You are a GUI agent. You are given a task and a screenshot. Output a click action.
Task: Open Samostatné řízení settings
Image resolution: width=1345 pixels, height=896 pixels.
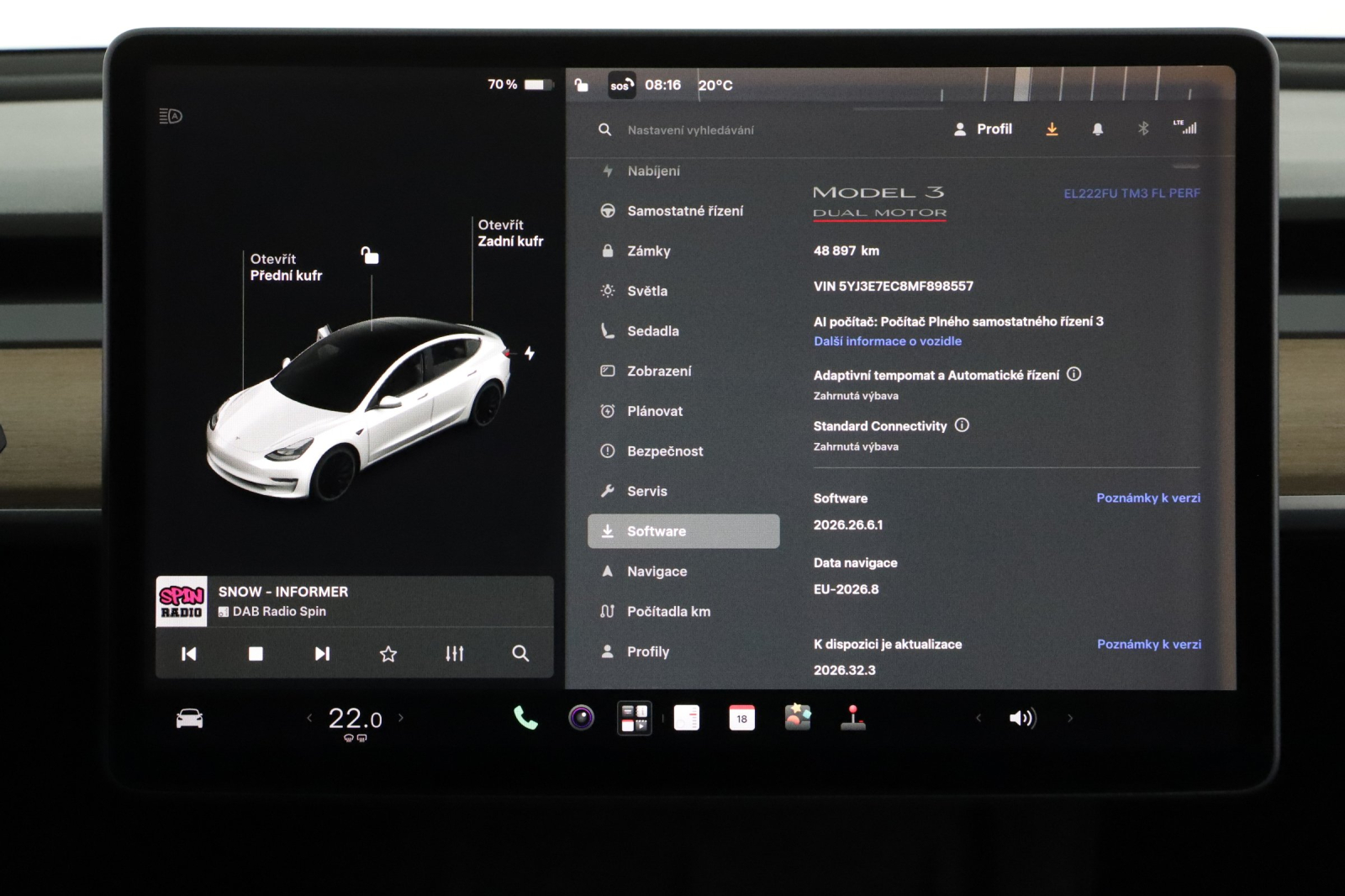click(x=683, y=211)
